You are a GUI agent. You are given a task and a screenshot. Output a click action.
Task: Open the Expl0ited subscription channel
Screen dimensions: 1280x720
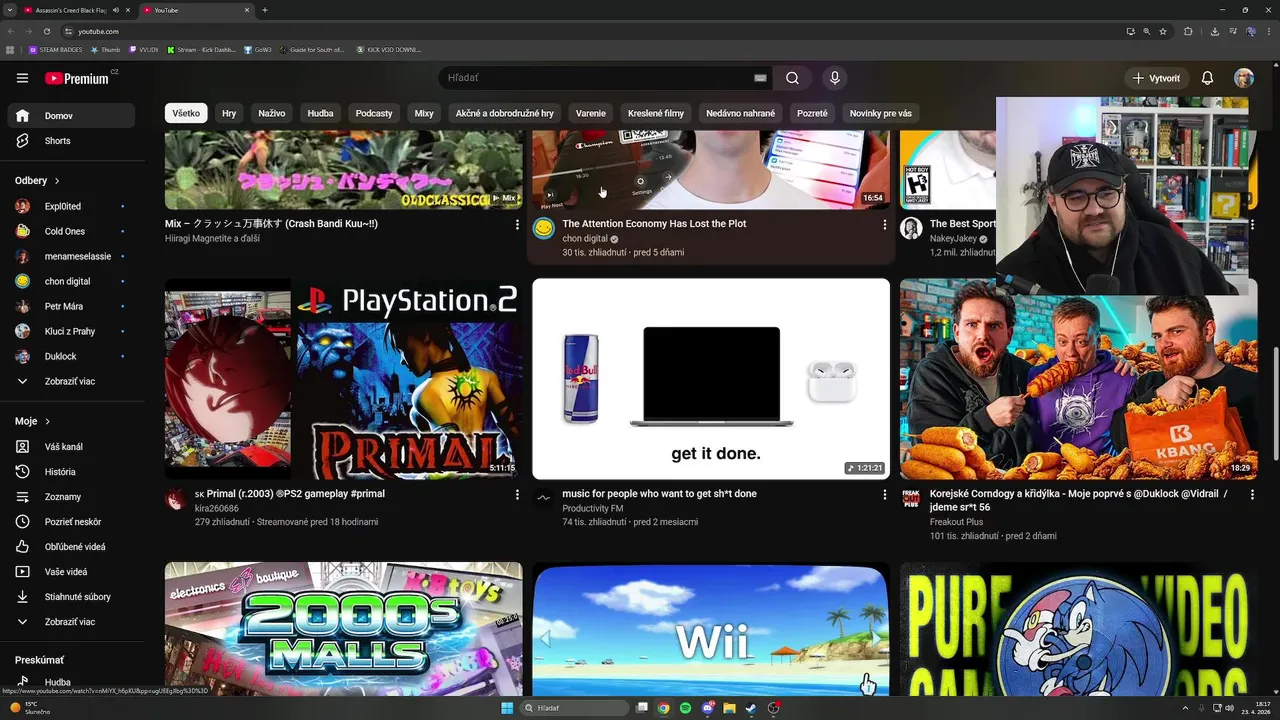[x=70, y=206]
